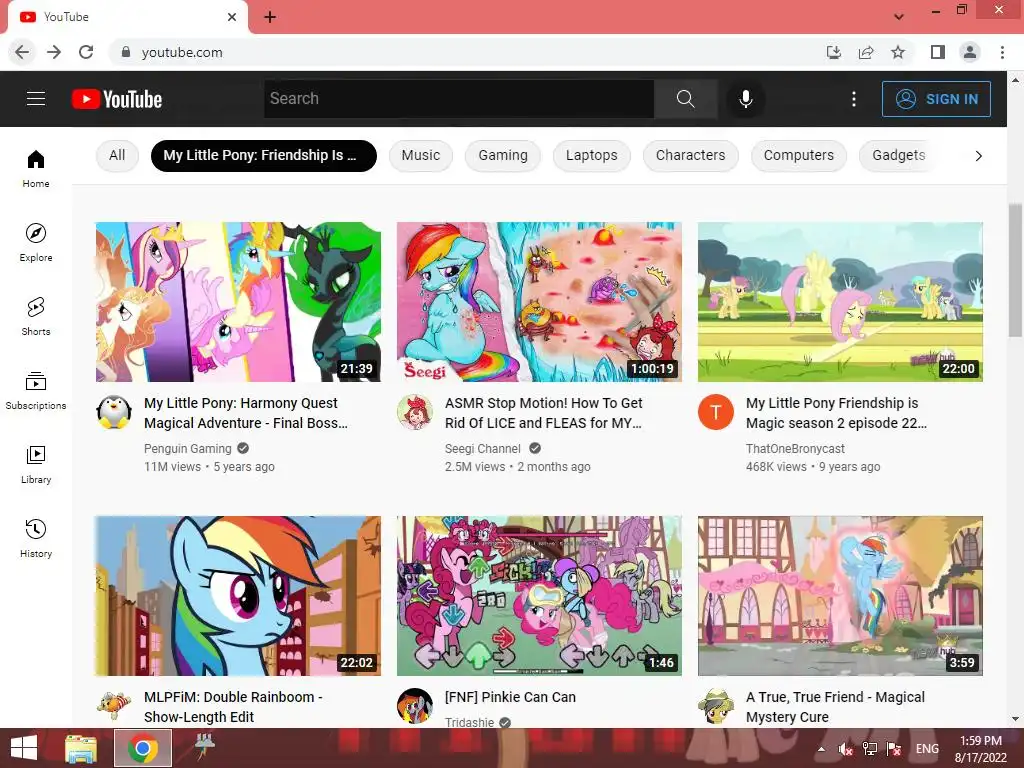Select the Music chip

[421, 155]
